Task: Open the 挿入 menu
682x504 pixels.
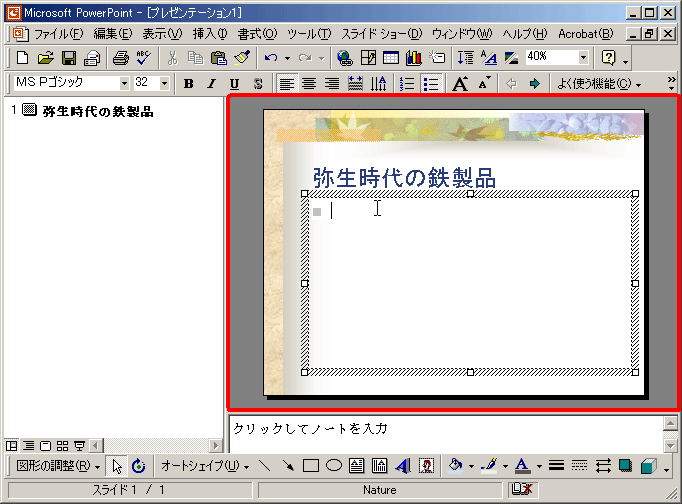Action: [210, 34]
